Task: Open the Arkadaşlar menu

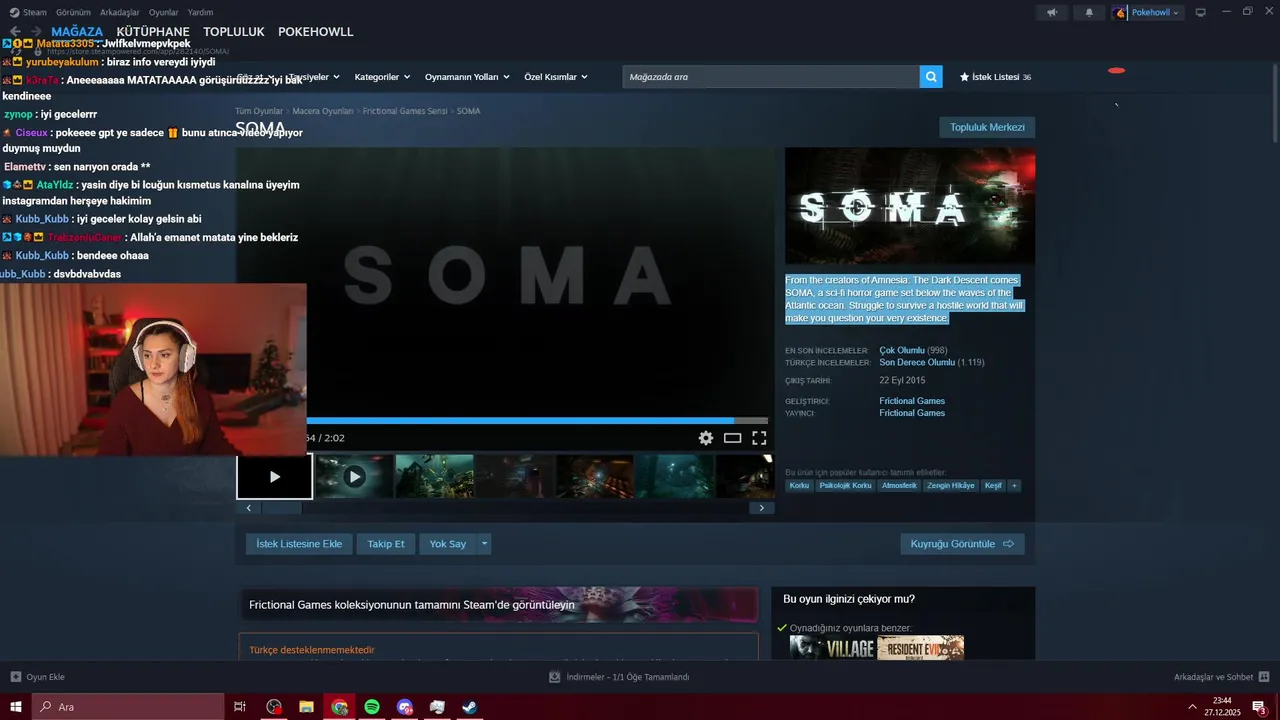Action: (x=120, y=12)
